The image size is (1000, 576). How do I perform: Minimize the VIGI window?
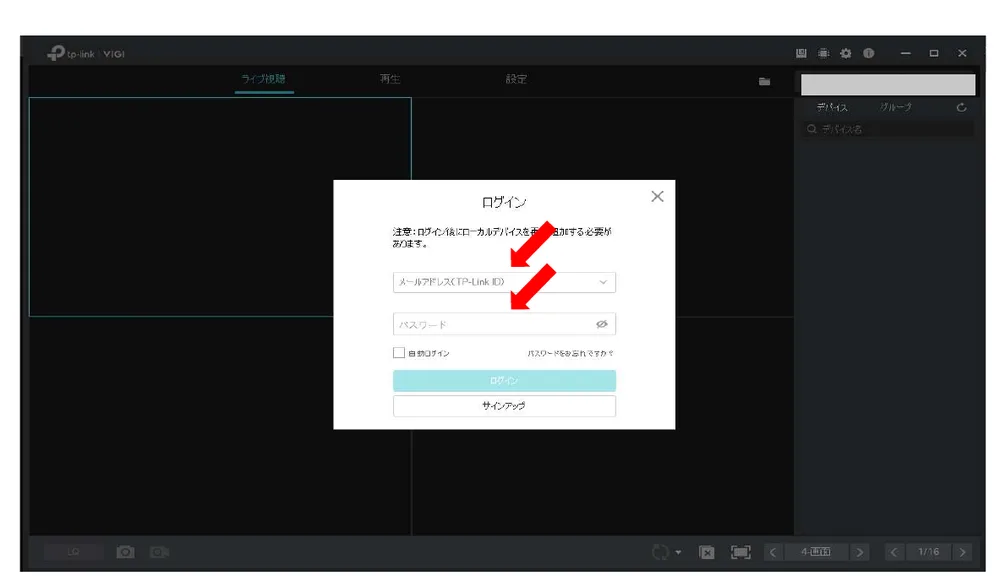pos(905,54)
